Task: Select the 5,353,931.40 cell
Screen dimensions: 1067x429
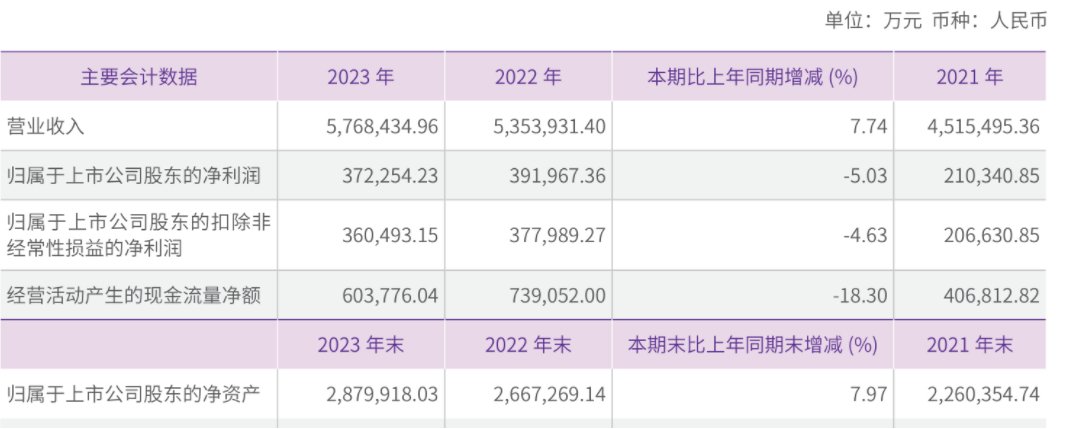Action: 550,127
